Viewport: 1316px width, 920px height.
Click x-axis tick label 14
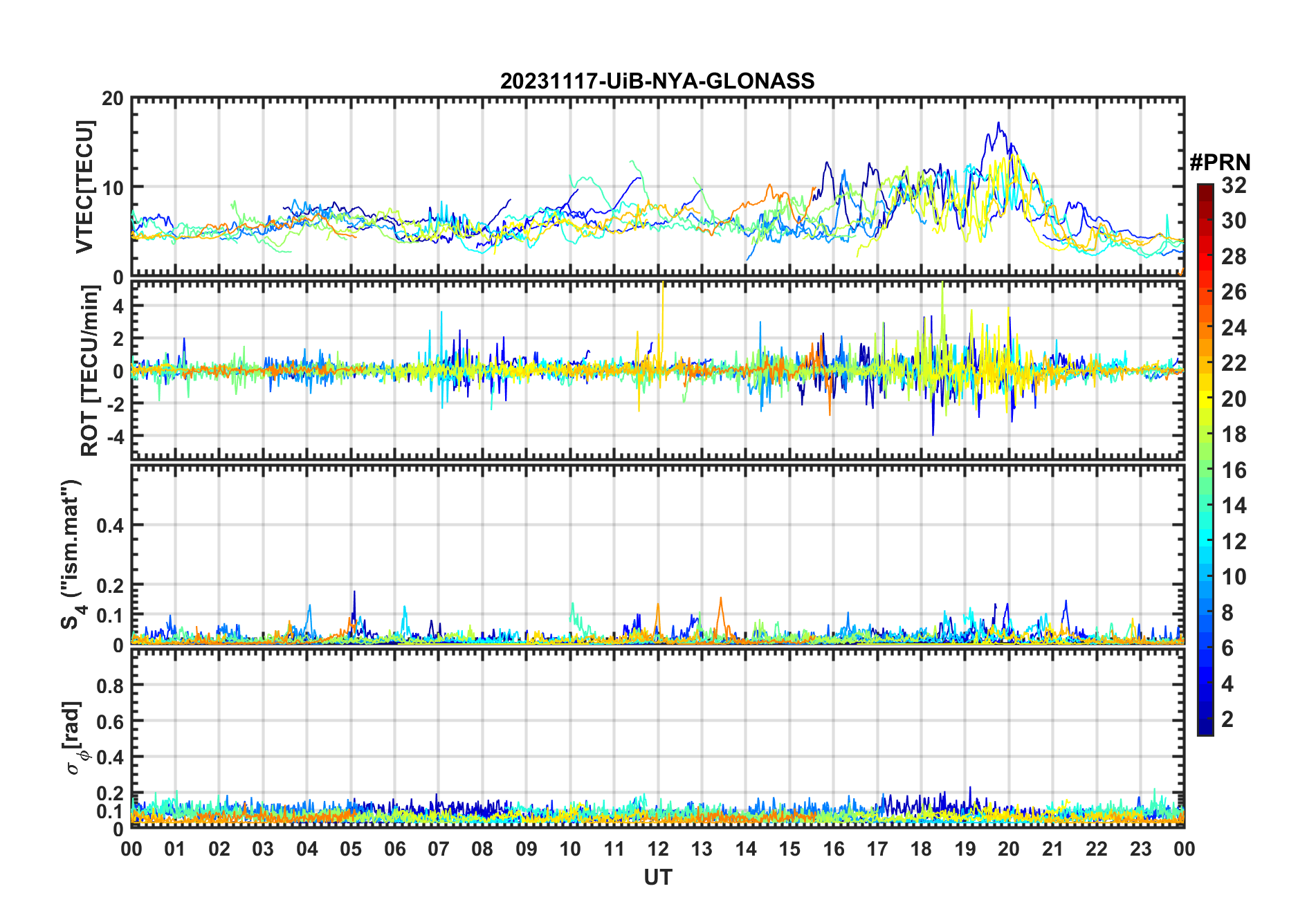[x=746, y=849]
